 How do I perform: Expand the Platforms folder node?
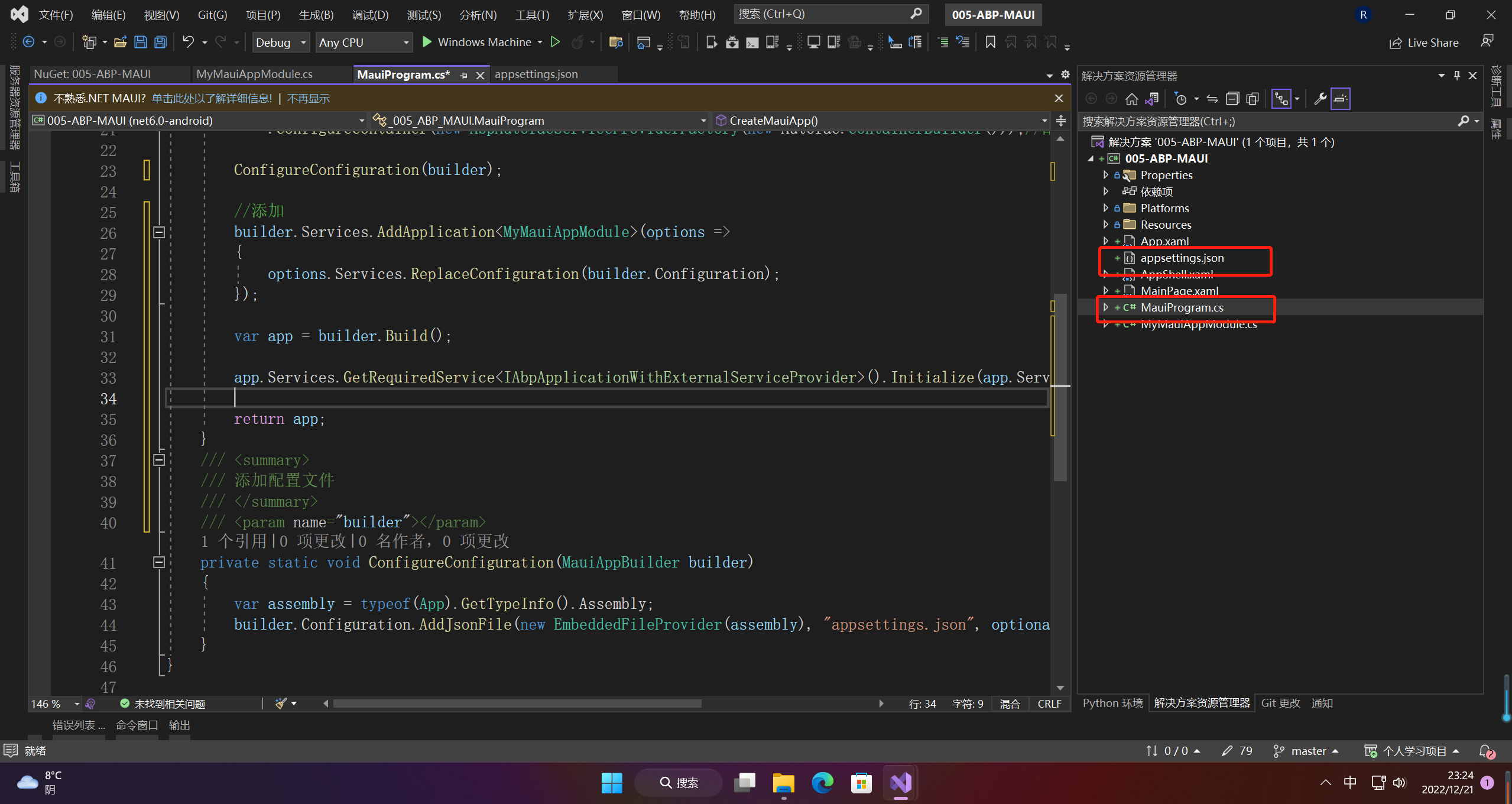(x=1105, y=208)
